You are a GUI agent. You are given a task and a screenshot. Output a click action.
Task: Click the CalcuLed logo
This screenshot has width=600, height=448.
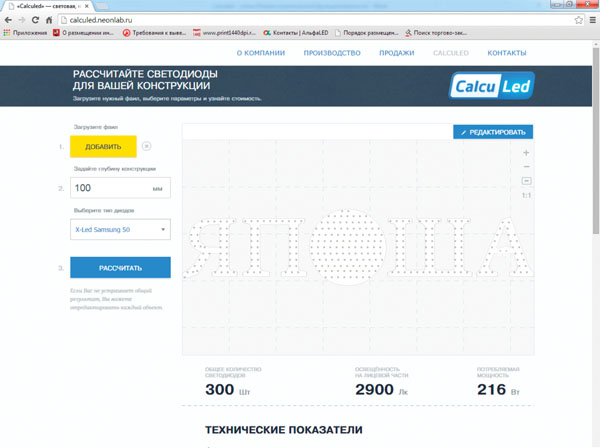491,86
